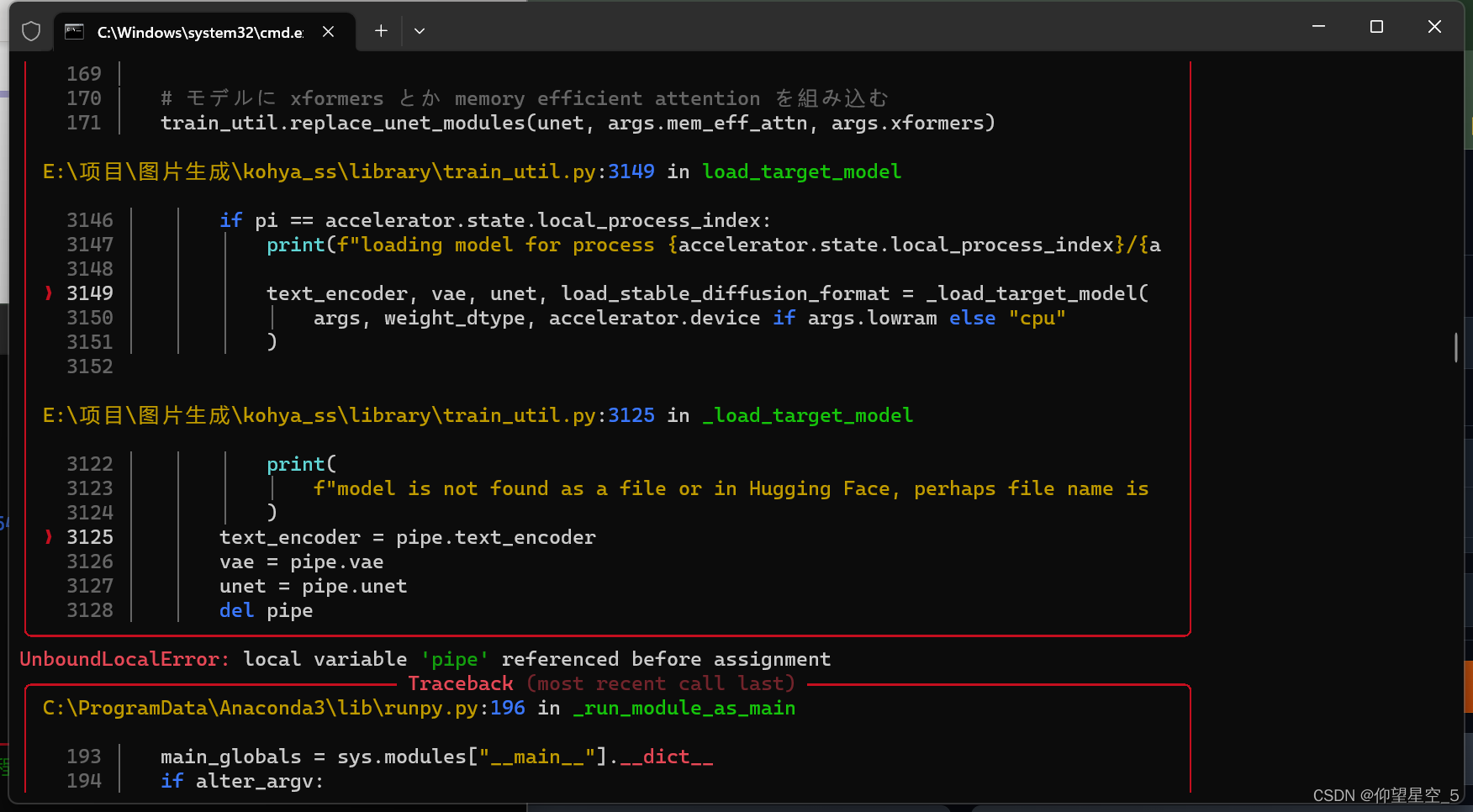Open a new terminal tab with the plus icon
The height and width of the screenshot is (812, 1473).
pyautogui.click(x=380, y=30)
